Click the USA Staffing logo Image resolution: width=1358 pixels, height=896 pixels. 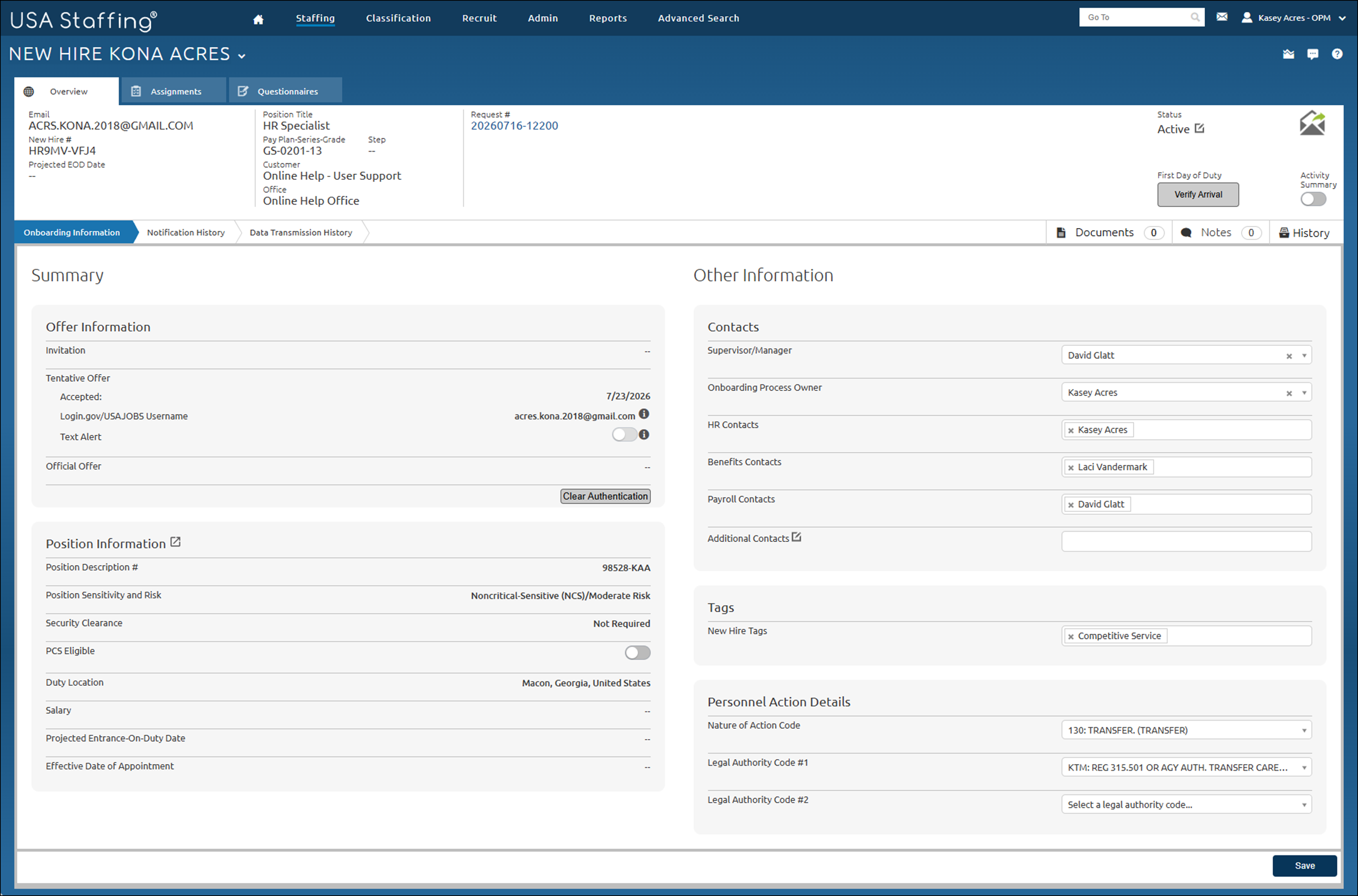tap(84, 21)
